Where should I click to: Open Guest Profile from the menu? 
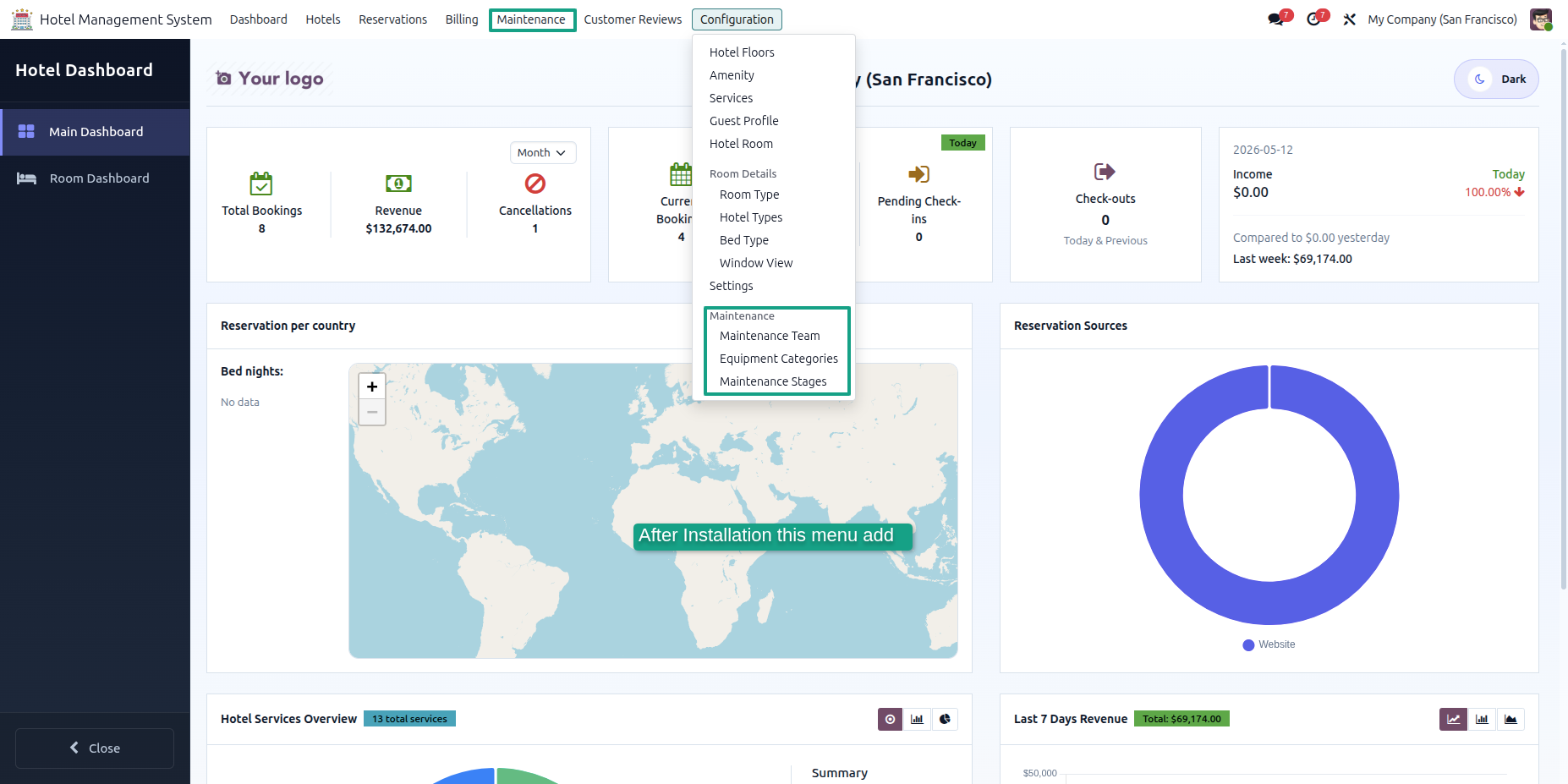[x=743, y=121]
